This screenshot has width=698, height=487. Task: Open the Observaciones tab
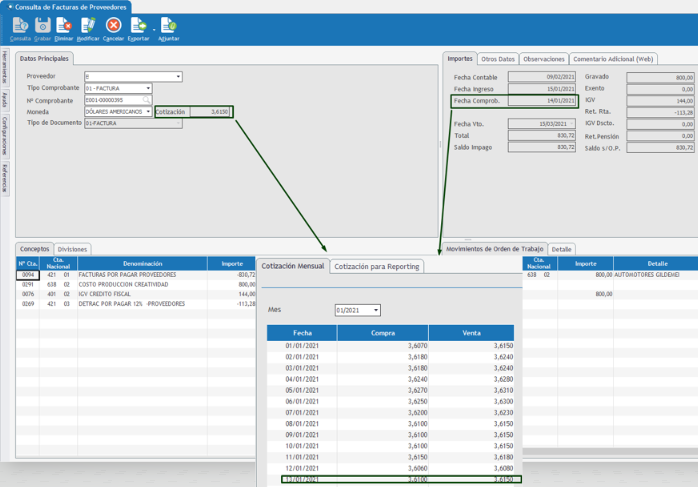543,59
